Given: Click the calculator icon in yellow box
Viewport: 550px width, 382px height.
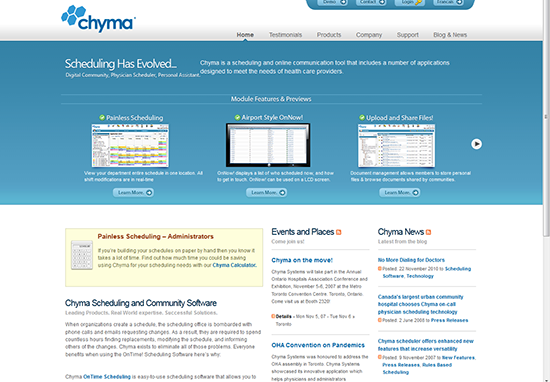Looking at the screenshot, I should pos(82,255).
